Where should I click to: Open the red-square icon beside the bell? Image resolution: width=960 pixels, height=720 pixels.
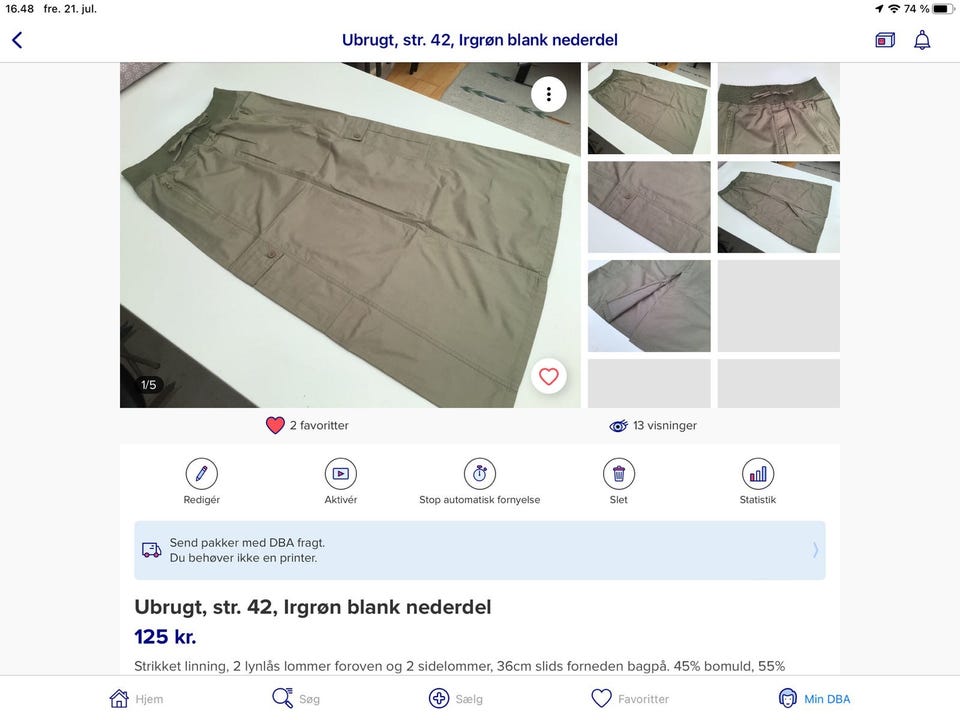pos(885,40)
